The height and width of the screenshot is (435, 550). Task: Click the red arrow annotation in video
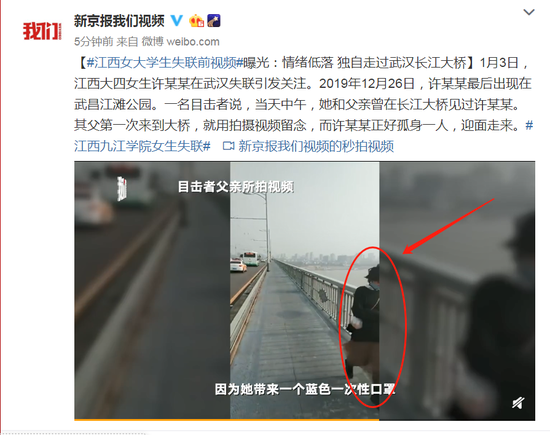pyautogui.click(x=448, y=226)
